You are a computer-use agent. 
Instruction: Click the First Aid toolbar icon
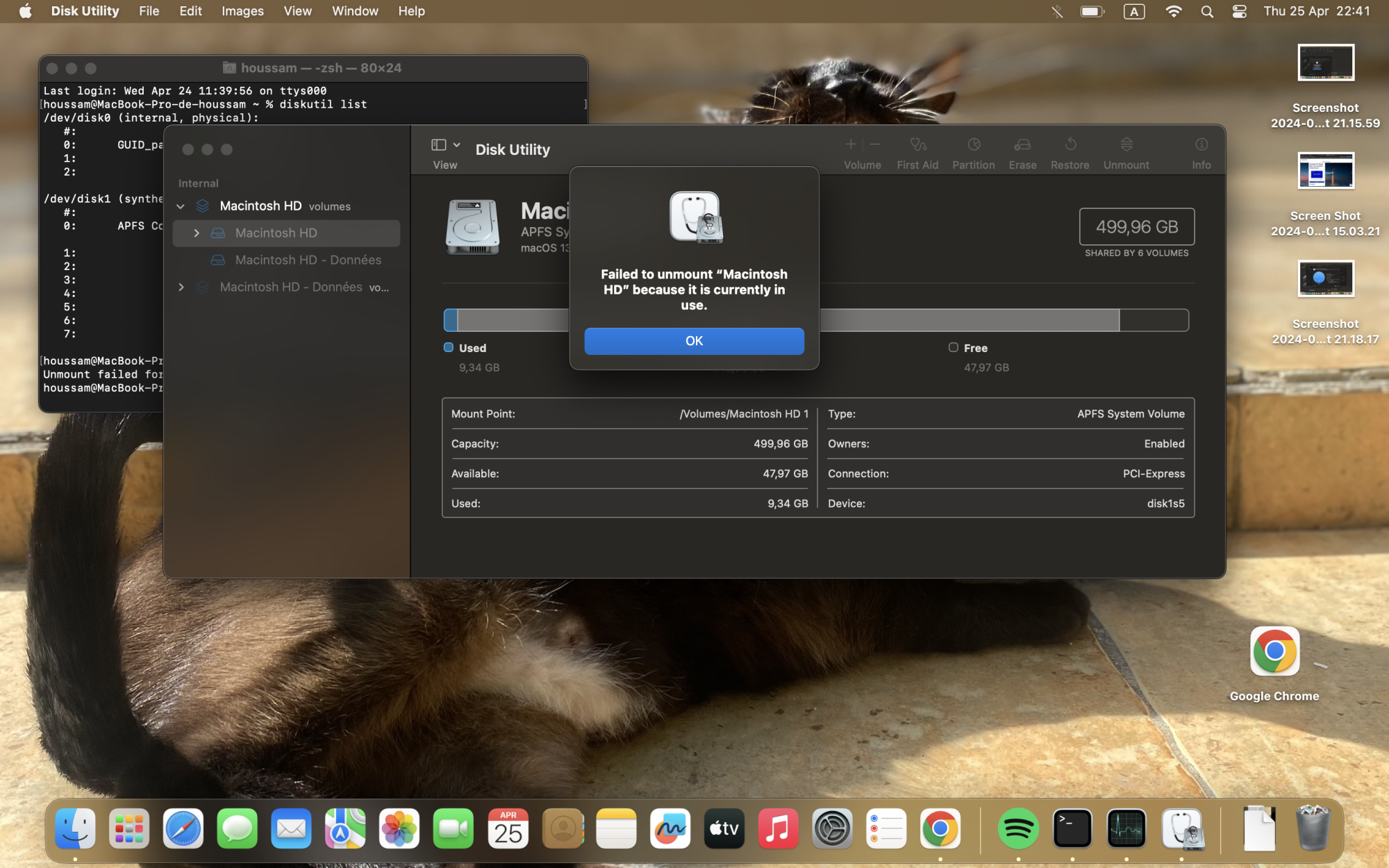917,145
